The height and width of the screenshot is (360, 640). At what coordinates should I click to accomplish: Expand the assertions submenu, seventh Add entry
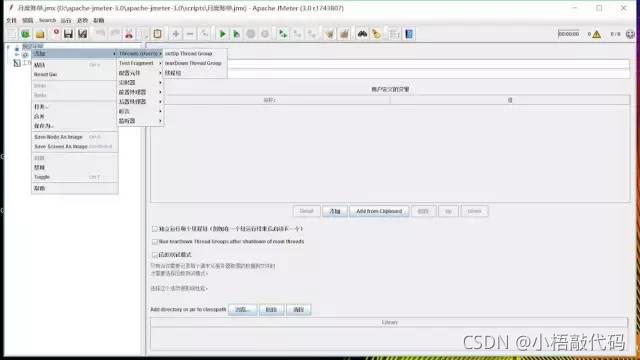(x=140, y=111)
